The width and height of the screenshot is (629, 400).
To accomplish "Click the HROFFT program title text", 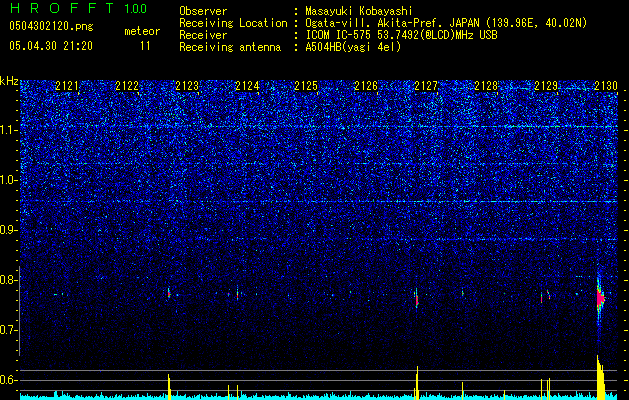I will click(63, 8).
